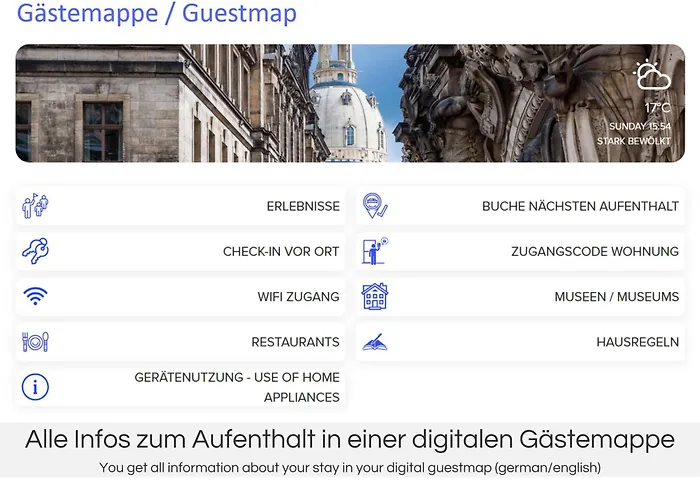The height and width of the screenshot is (500, 700).
Task: Open WIFI ZUGANG information
Action: 298,297
